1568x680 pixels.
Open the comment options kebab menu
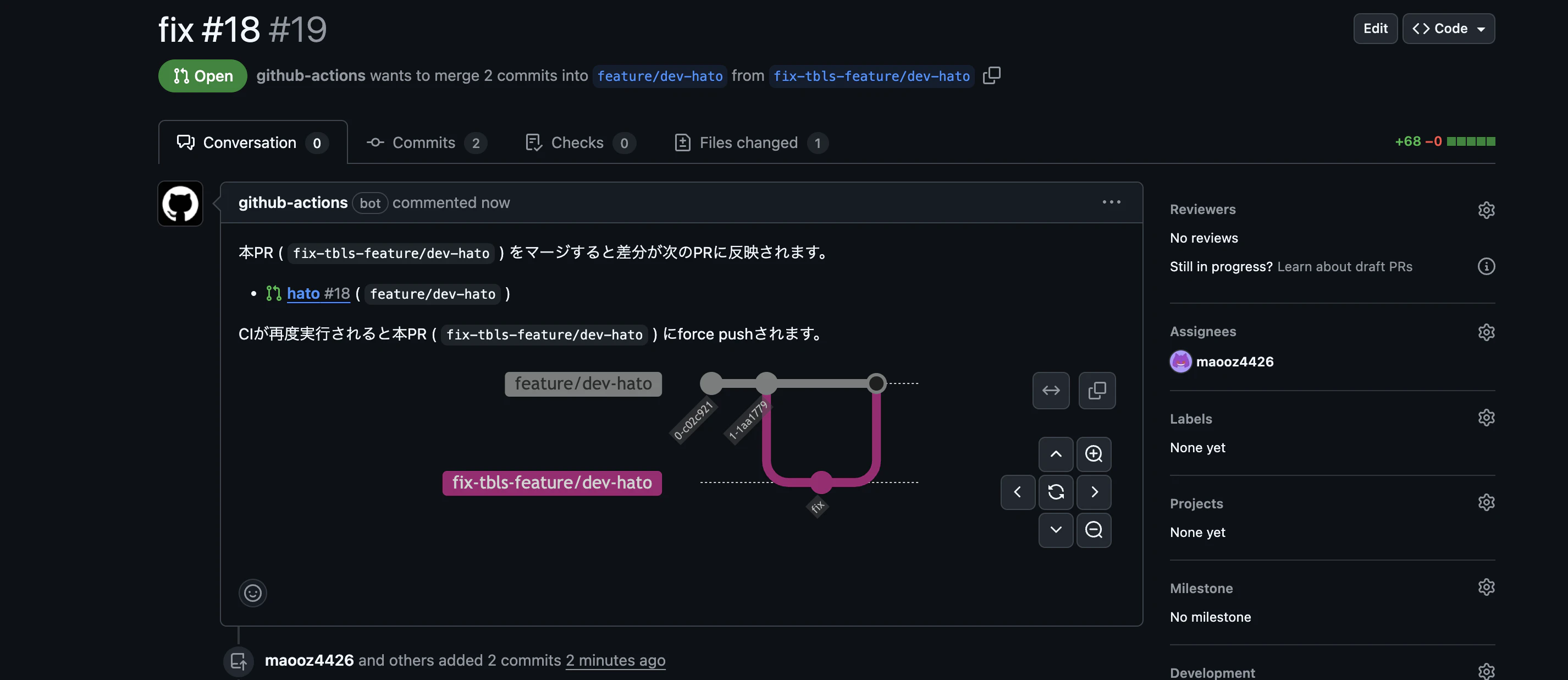(1112, 202)
